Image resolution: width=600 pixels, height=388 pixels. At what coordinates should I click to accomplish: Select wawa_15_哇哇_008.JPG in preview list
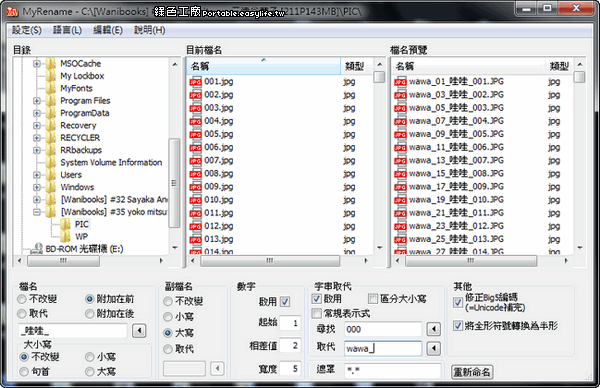click(456, 173)
